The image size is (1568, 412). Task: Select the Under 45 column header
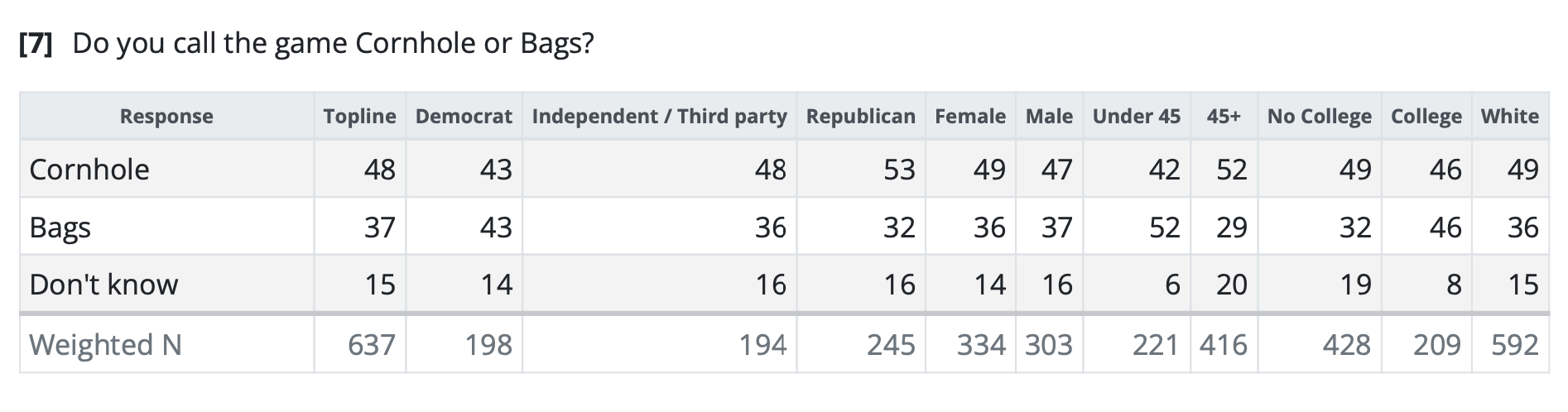1136,117
